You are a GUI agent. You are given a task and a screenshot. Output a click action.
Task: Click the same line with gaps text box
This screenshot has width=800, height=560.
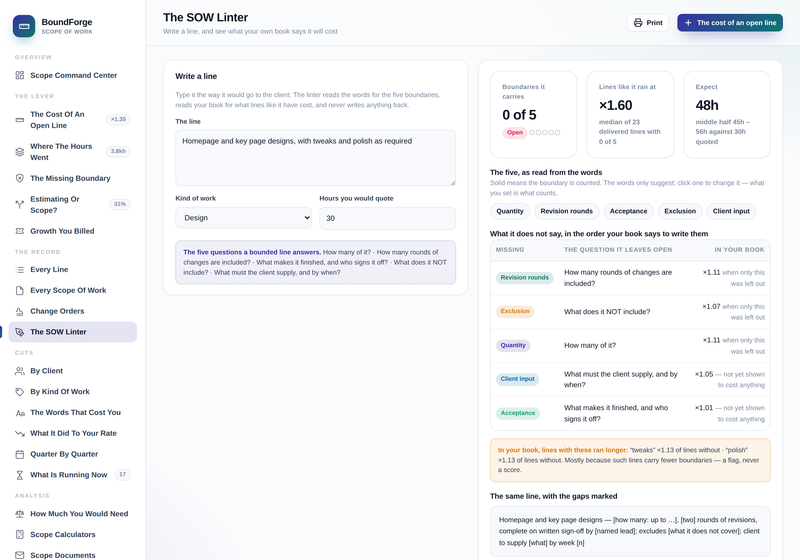(x=630, y=531)
